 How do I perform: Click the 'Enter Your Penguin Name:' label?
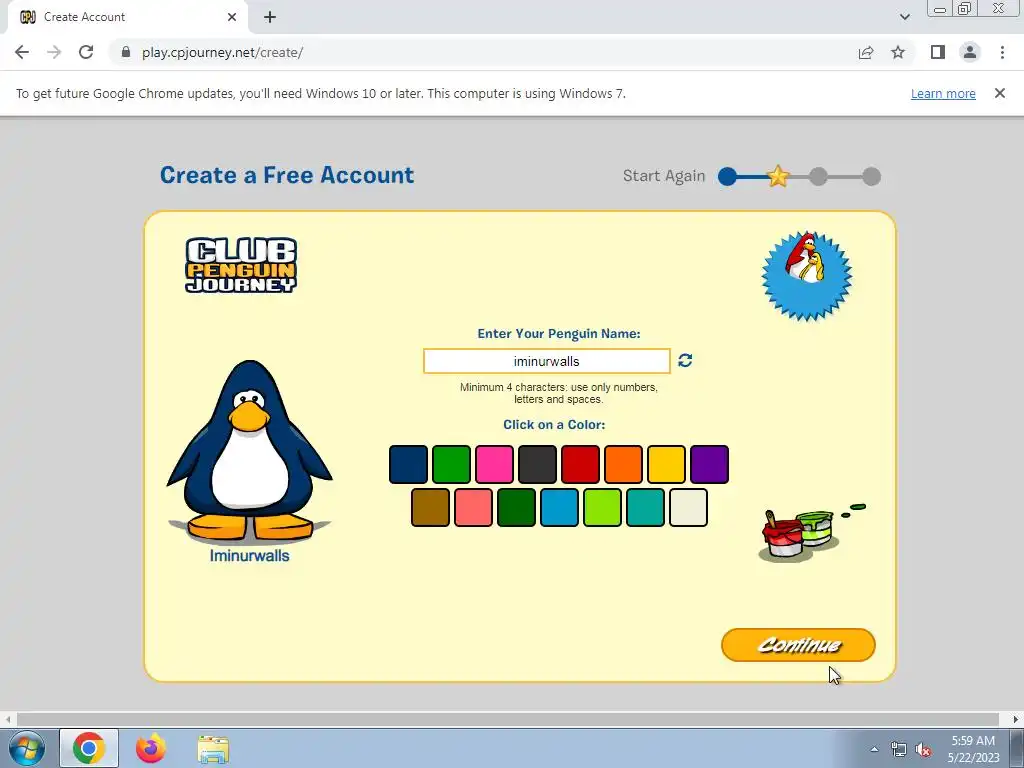click(x=559, y=334)
